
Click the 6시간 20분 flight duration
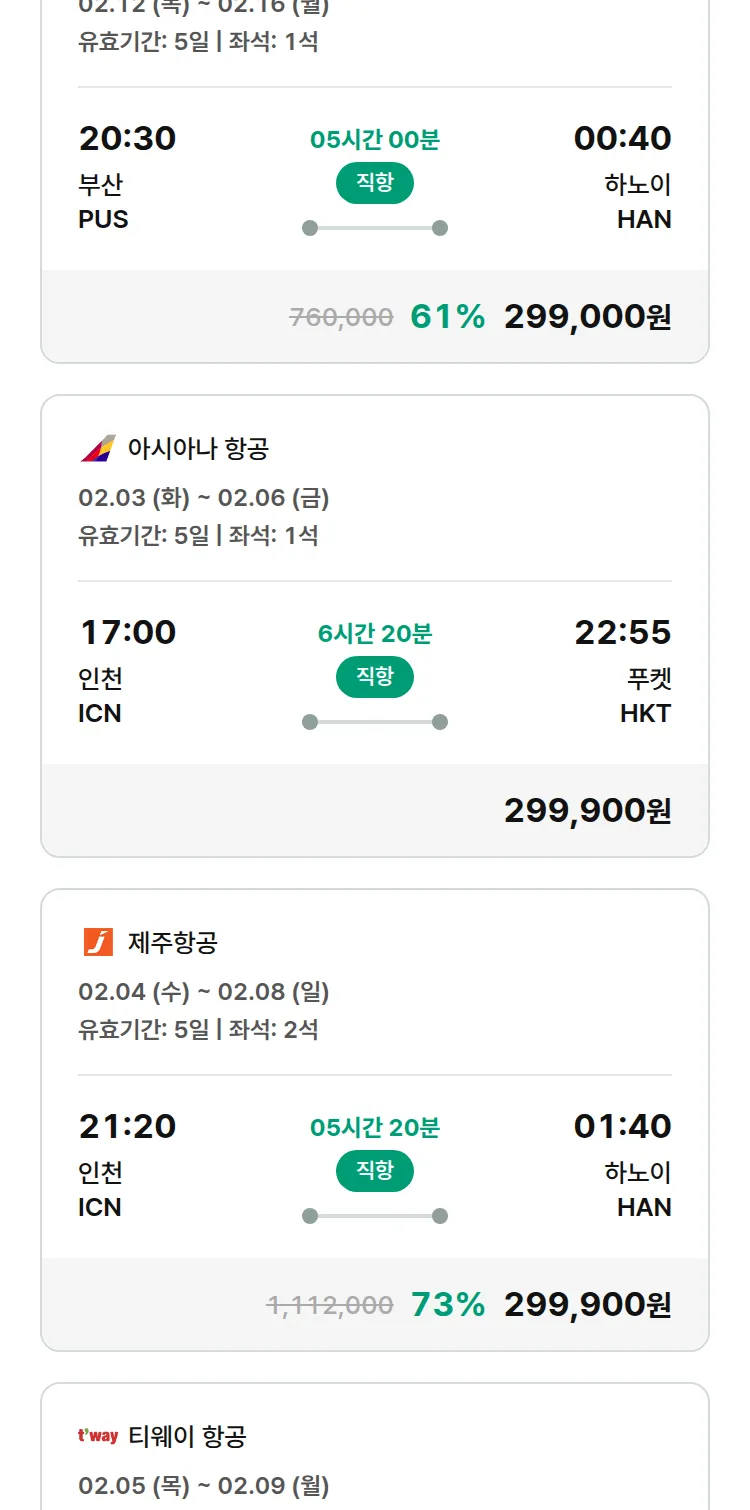coord(375,634)
